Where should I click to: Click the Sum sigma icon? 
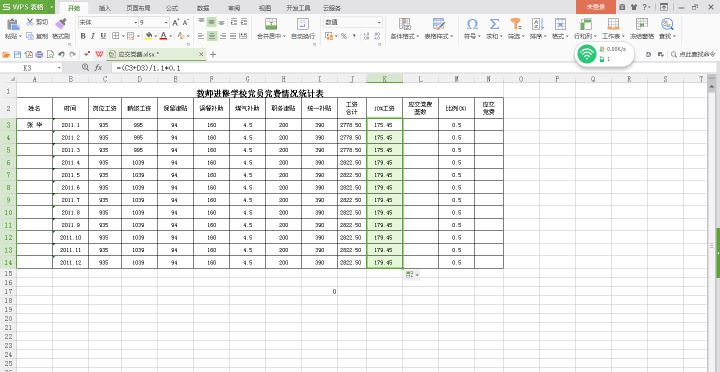tap(494, 24)
